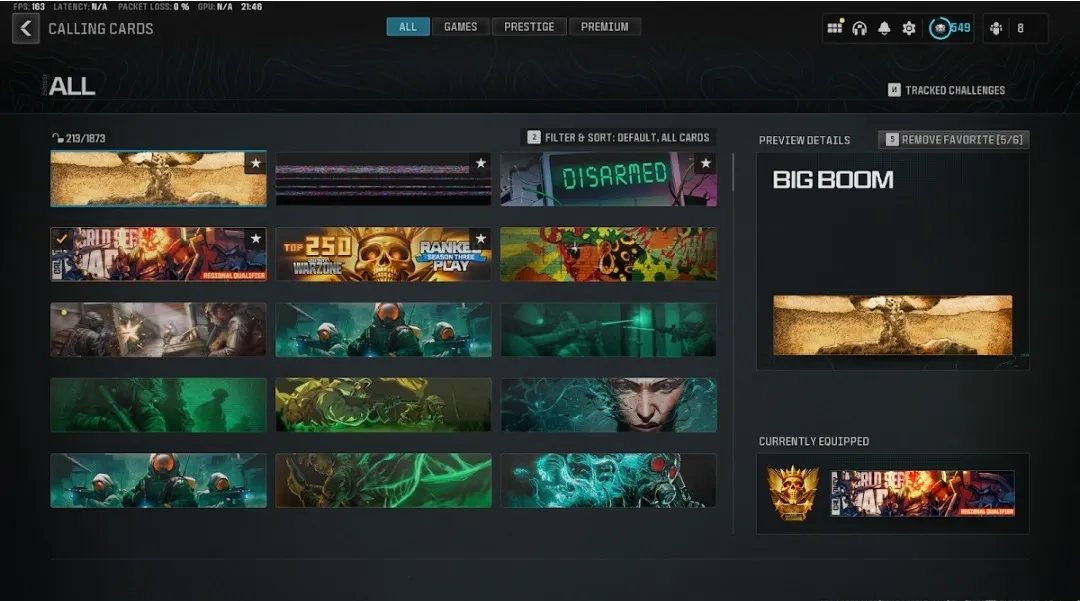Select the green night-vision sniper laser card
The height and width of the screenshot is (601, 1080).
pyautogui.click(x=609, y=330)
